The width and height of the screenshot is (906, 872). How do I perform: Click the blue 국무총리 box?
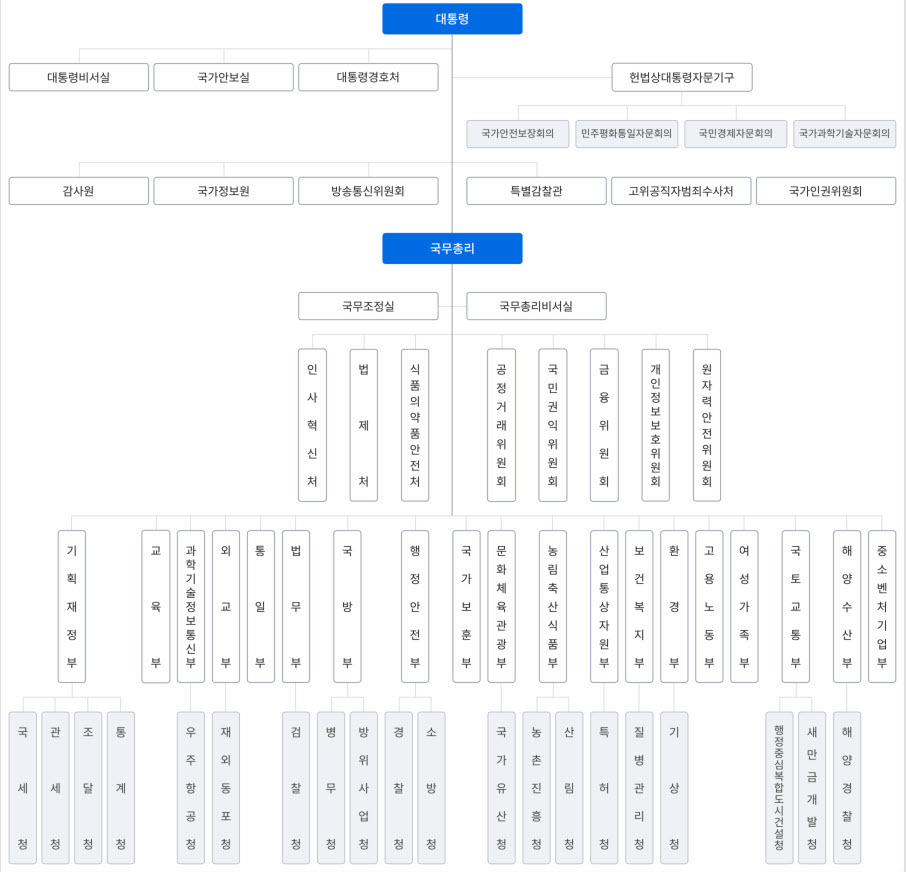coord(452,248)
